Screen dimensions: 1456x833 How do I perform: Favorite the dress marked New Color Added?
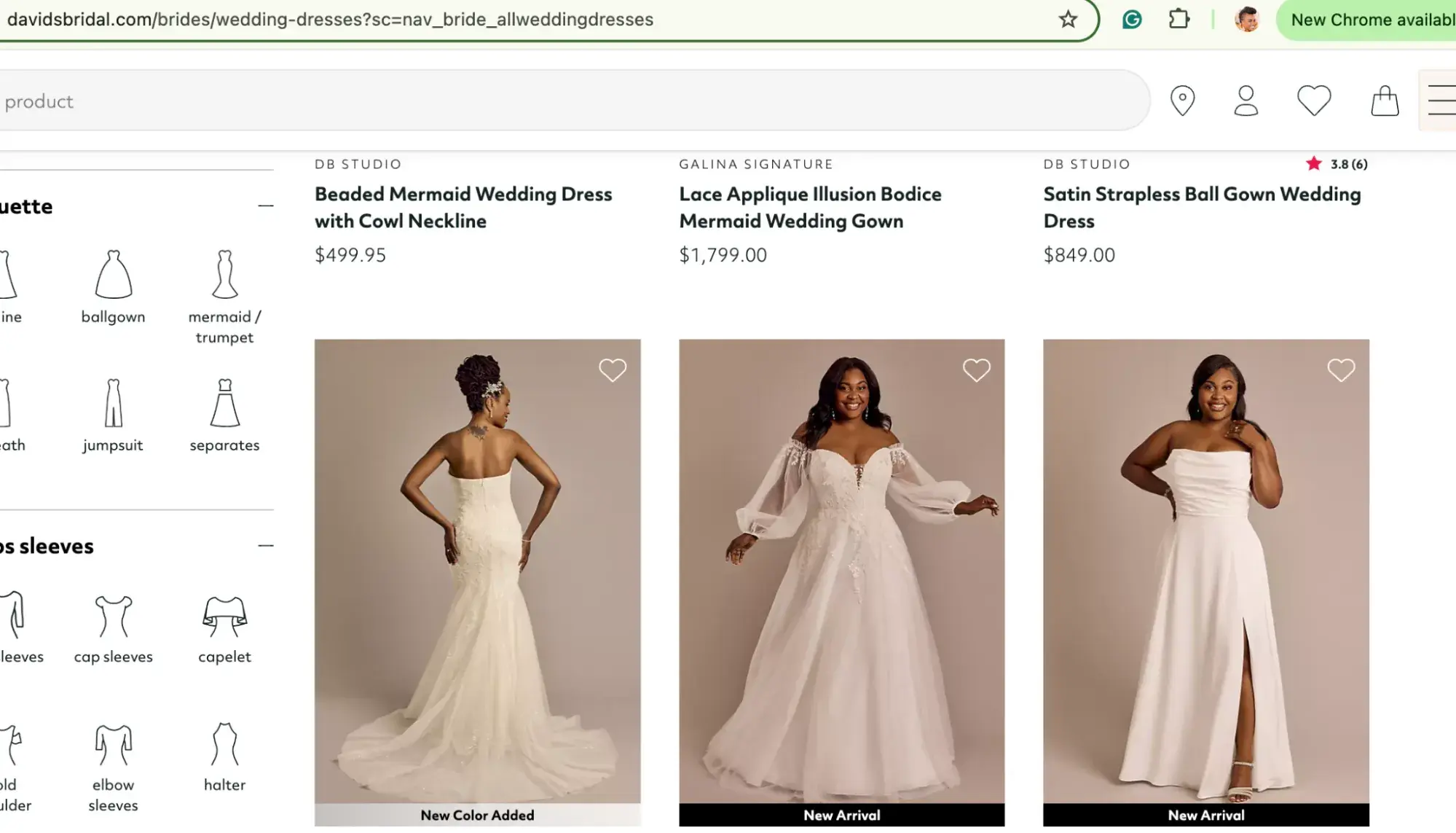613,370
